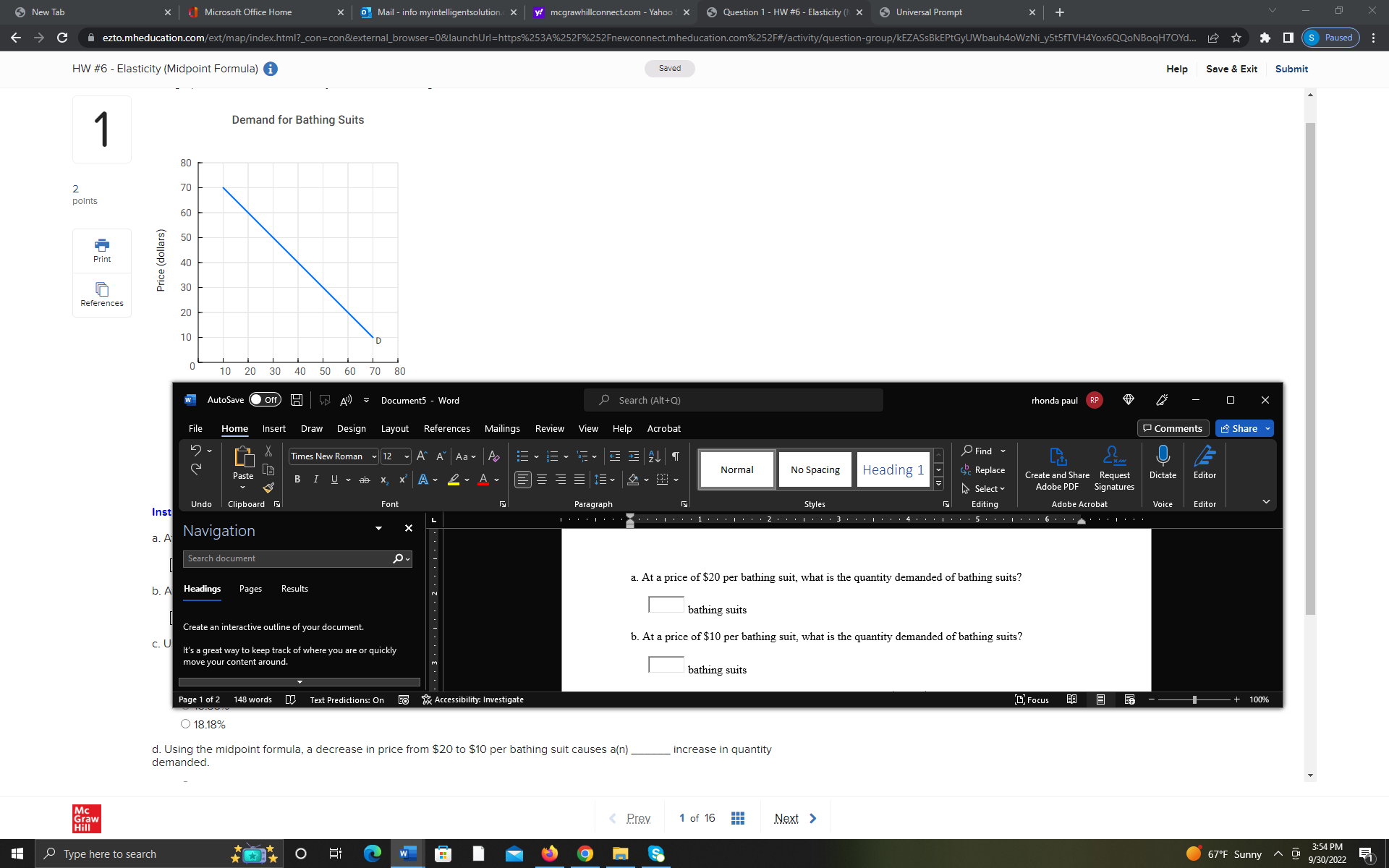The width and height of the screenshot is (1389, 868).
Task: Click the Bold formatting icon
Action: tap(297, 480)
